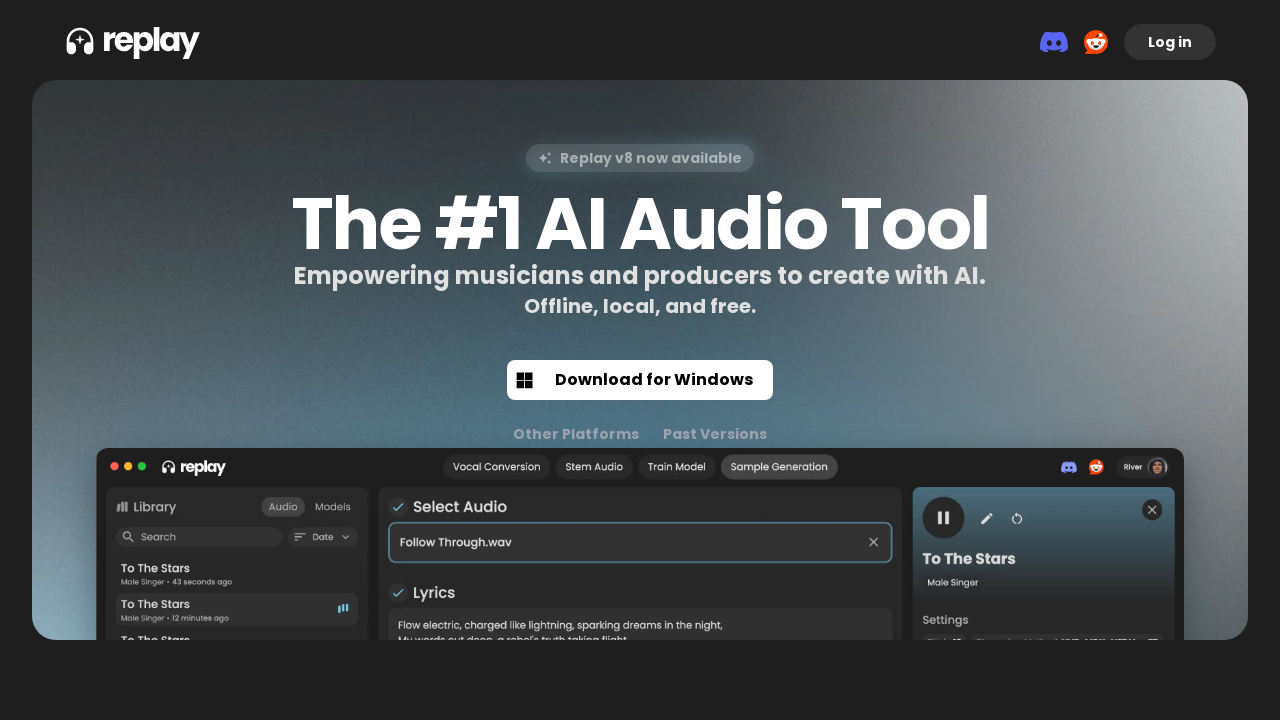Select the Audio toggle in Library
The image size is (1280, 720).
[283, 507]
